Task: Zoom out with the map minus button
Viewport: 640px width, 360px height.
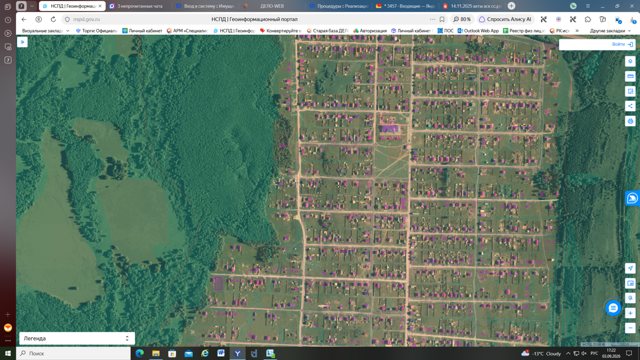Action: (630, 328)
